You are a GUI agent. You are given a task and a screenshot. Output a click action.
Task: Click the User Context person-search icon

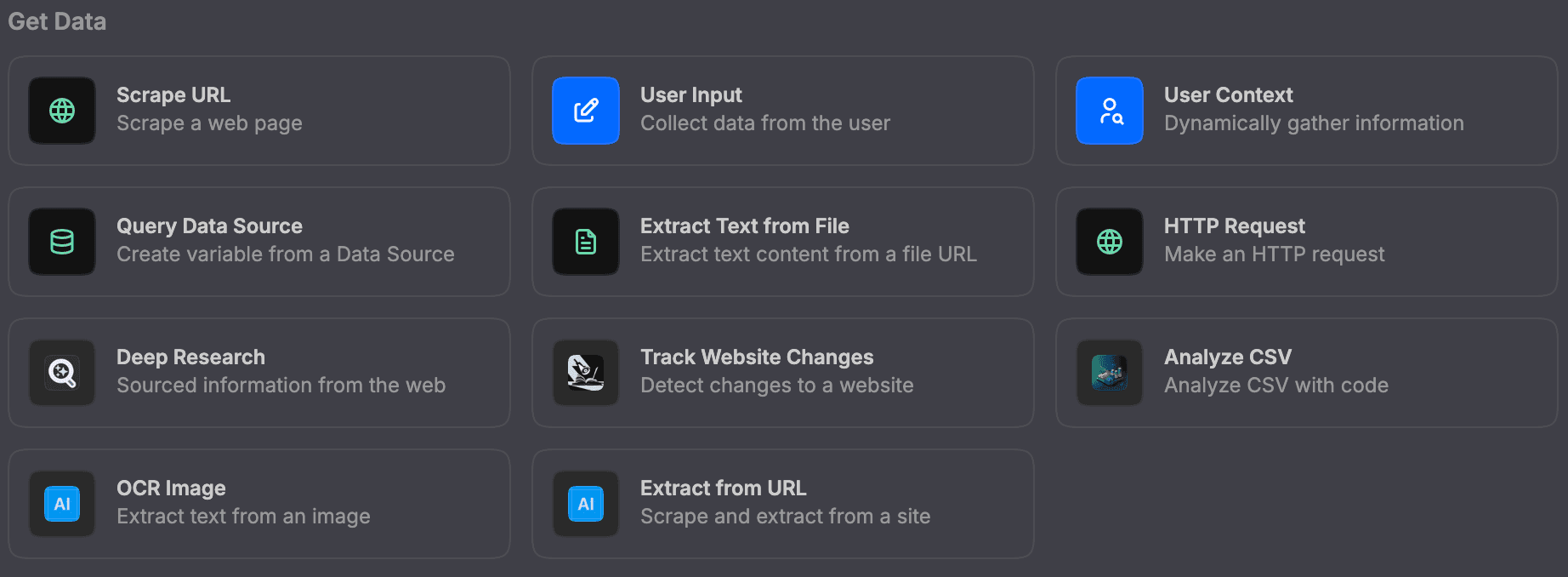point(1110,111)
